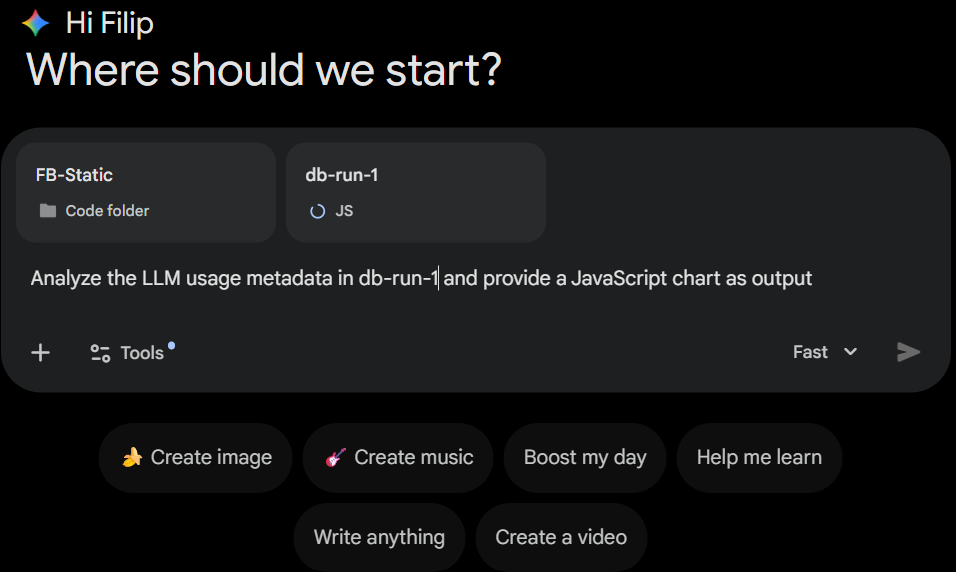Click the Tools sliders icon
Viewport: 956px width, 572px height.
100,352
